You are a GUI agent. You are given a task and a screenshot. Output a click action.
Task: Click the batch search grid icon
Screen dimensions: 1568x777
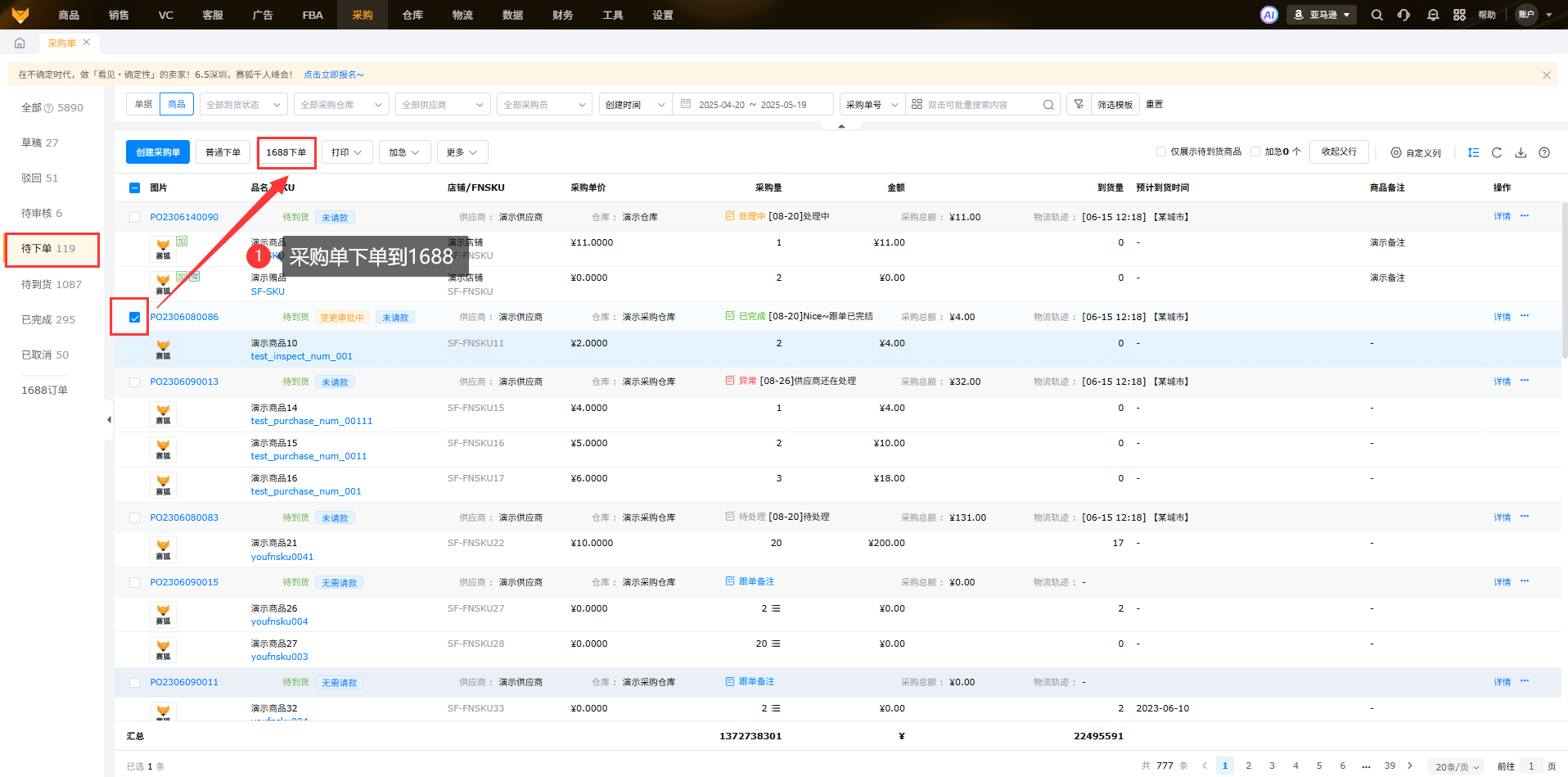pos(917,104)
